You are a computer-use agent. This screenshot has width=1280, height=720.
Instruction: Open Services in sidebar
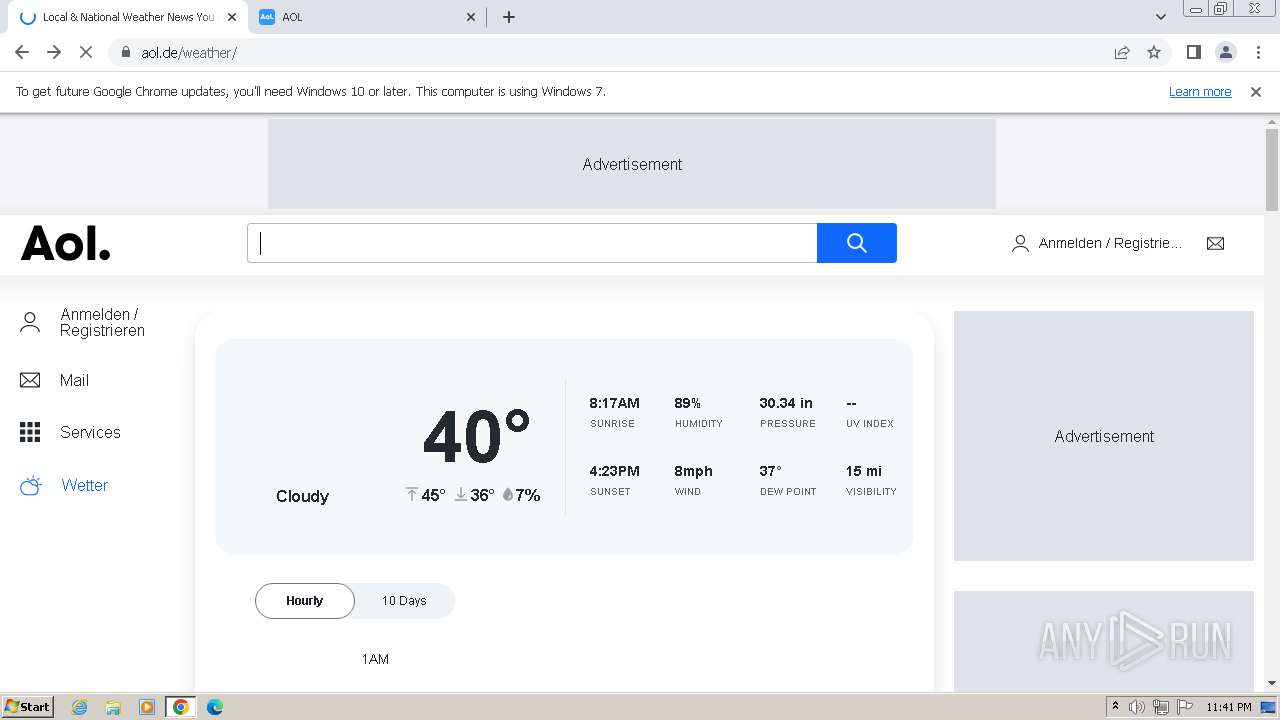(x=90, y=432)
